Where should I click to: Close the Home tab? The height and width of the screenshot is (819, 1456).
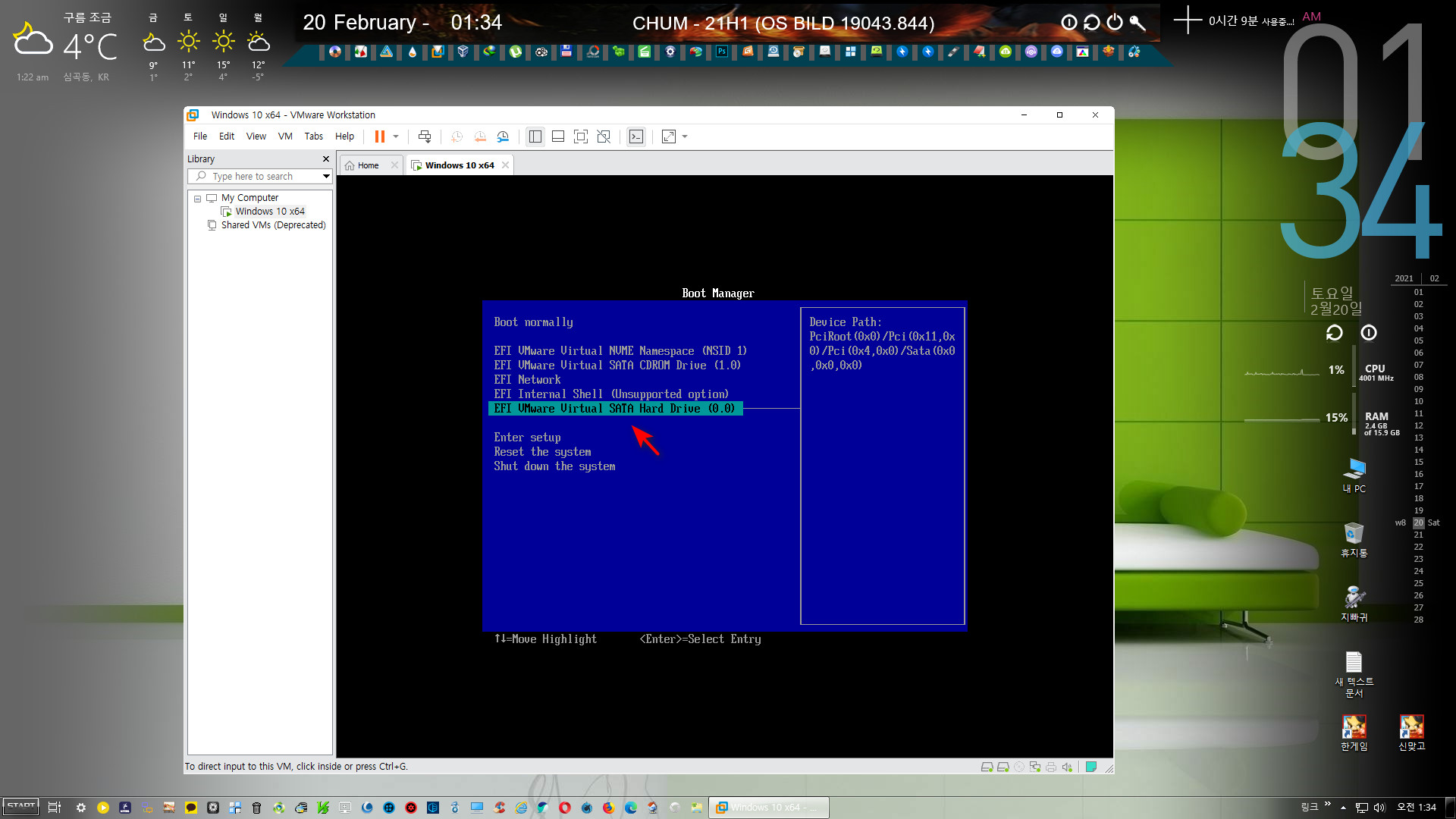click(394, 165)
